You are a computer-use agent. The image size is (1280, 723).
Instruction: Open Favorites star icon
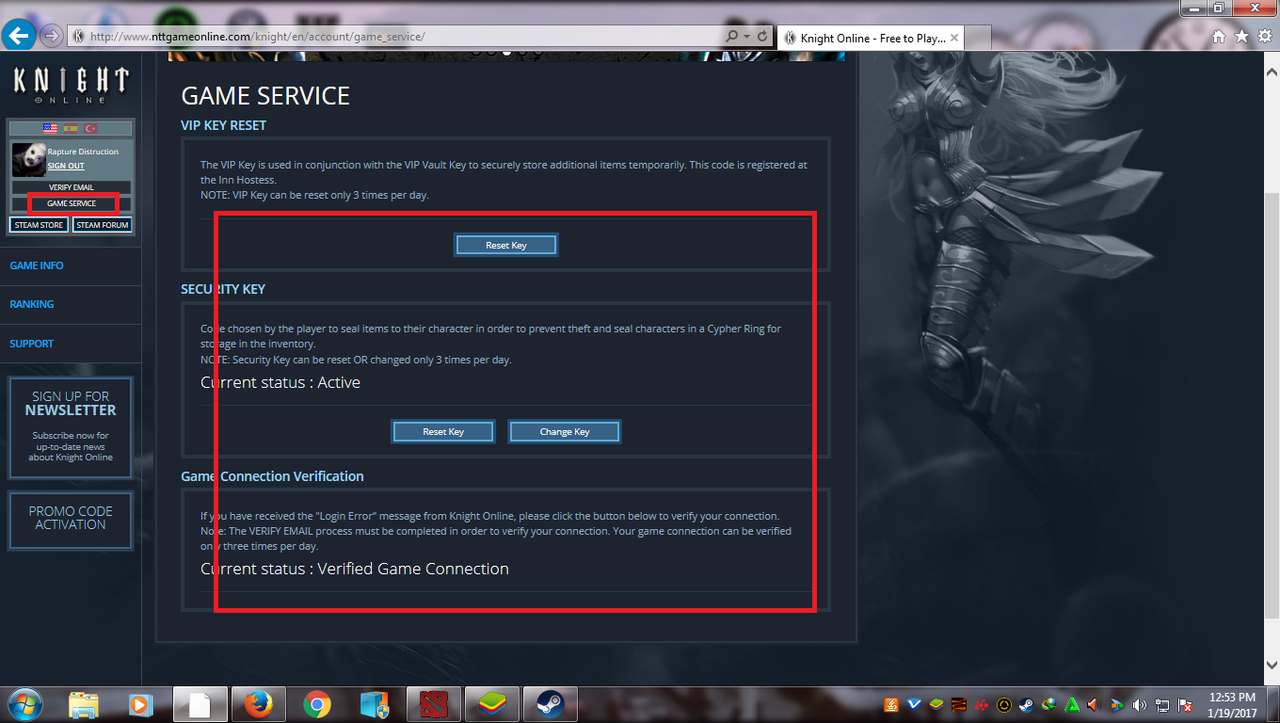point(1241,36)
